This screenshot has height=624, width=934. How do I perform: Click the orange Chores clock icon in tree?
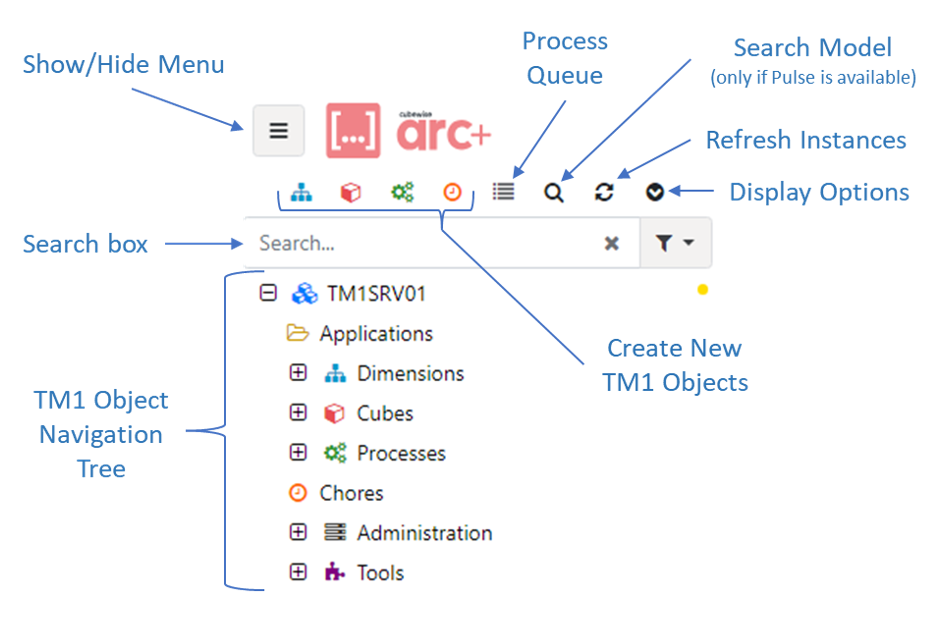[297, 493]
